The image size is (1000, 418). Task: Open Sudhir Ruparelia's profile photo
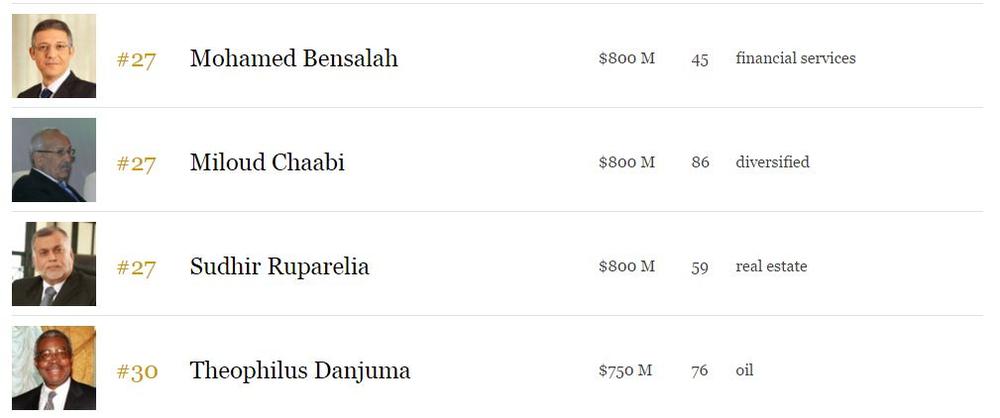(x=54, y=264)
